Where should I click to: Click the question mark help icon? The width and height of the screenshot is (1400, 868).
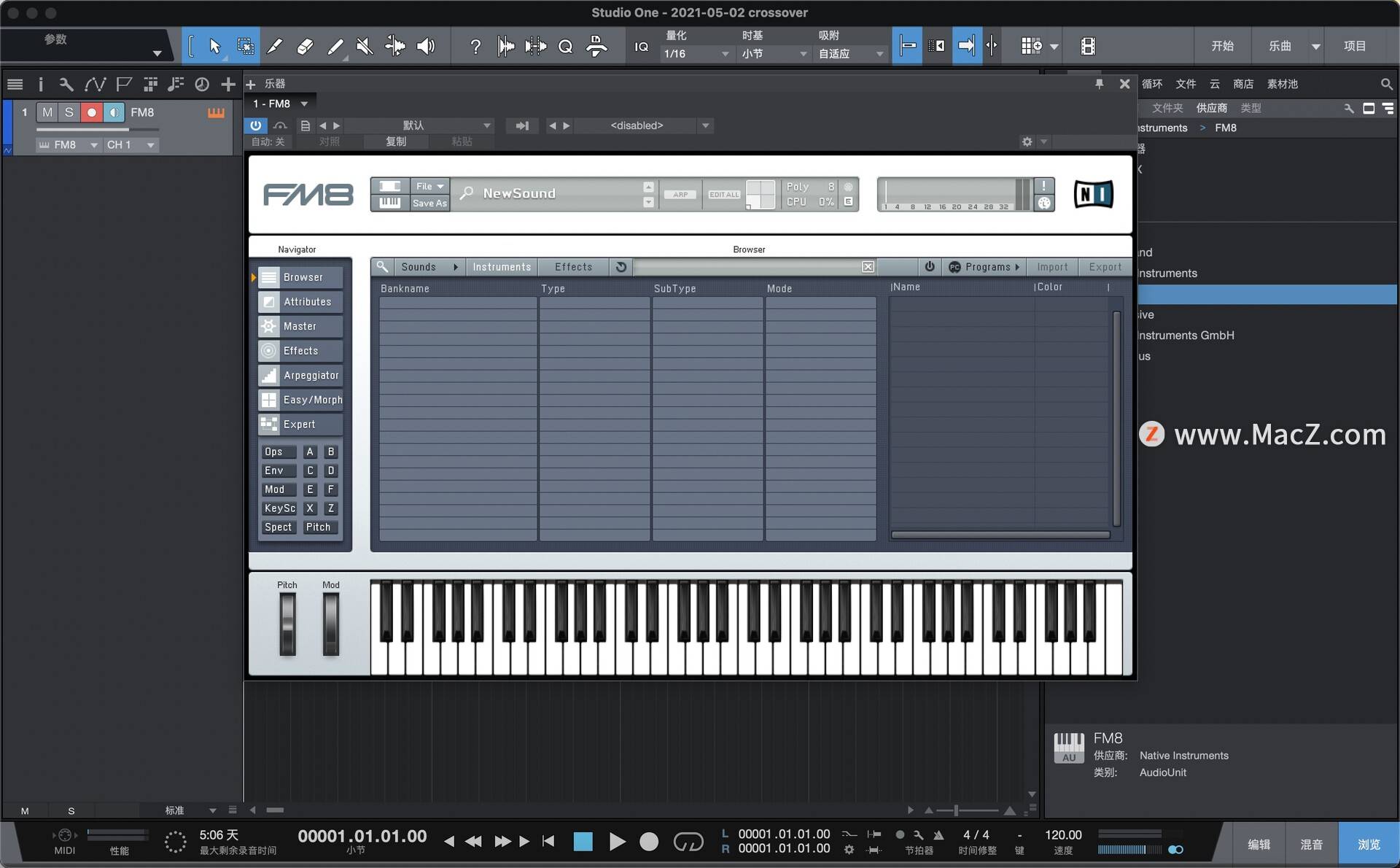point(475,47)
